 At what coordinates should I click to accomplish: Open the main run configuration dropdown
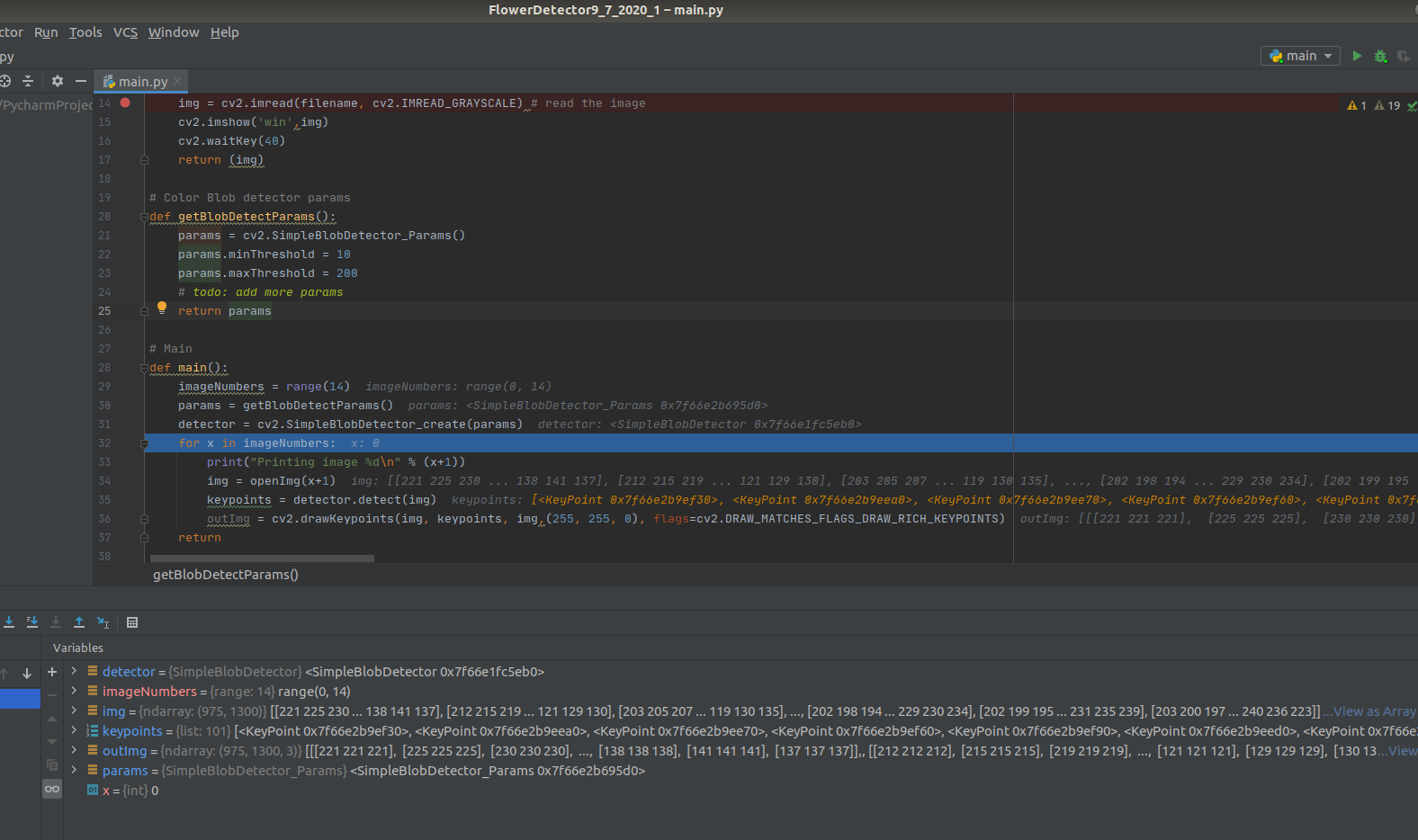pos(1300,56)
